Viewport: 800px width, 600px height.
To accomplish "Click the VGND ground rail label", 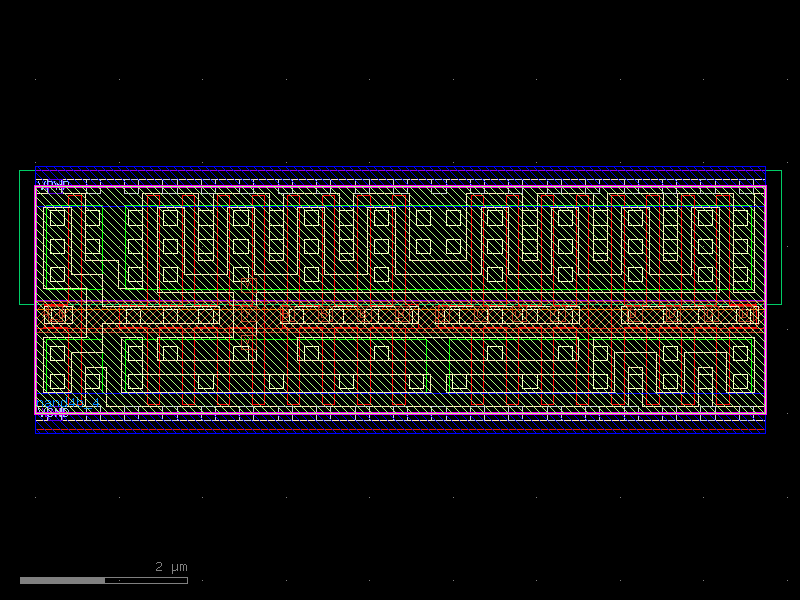I will [52, 413].
